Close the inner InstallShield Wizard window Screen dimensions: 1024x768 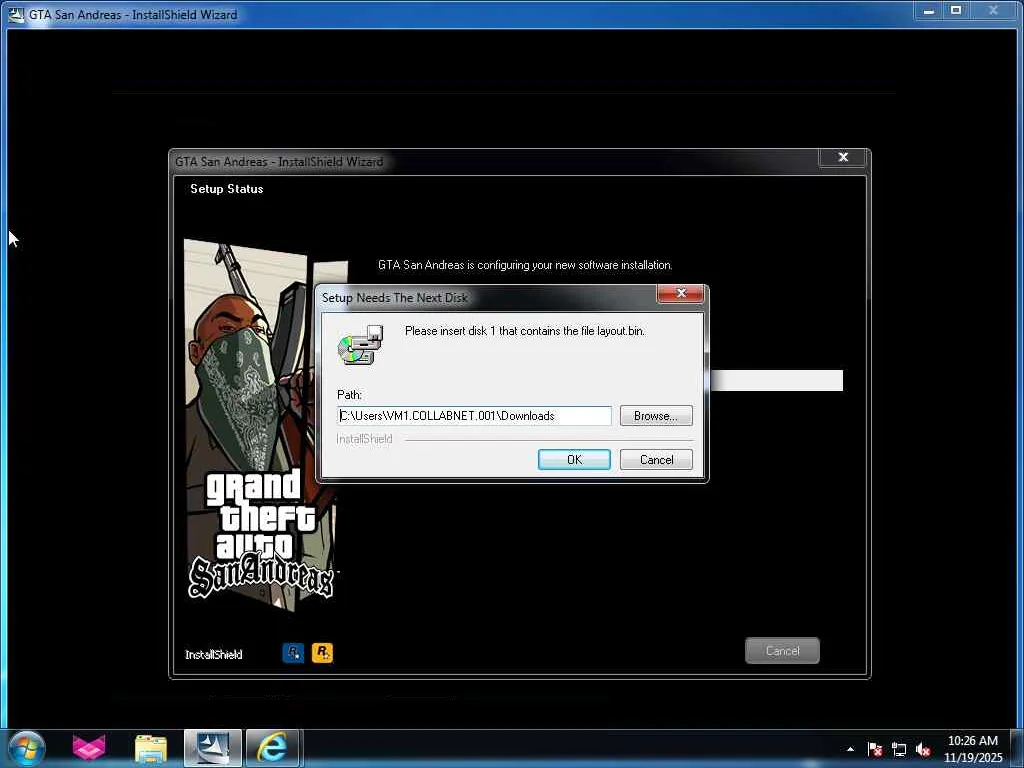pyautogui.click(x=842, y=157)
